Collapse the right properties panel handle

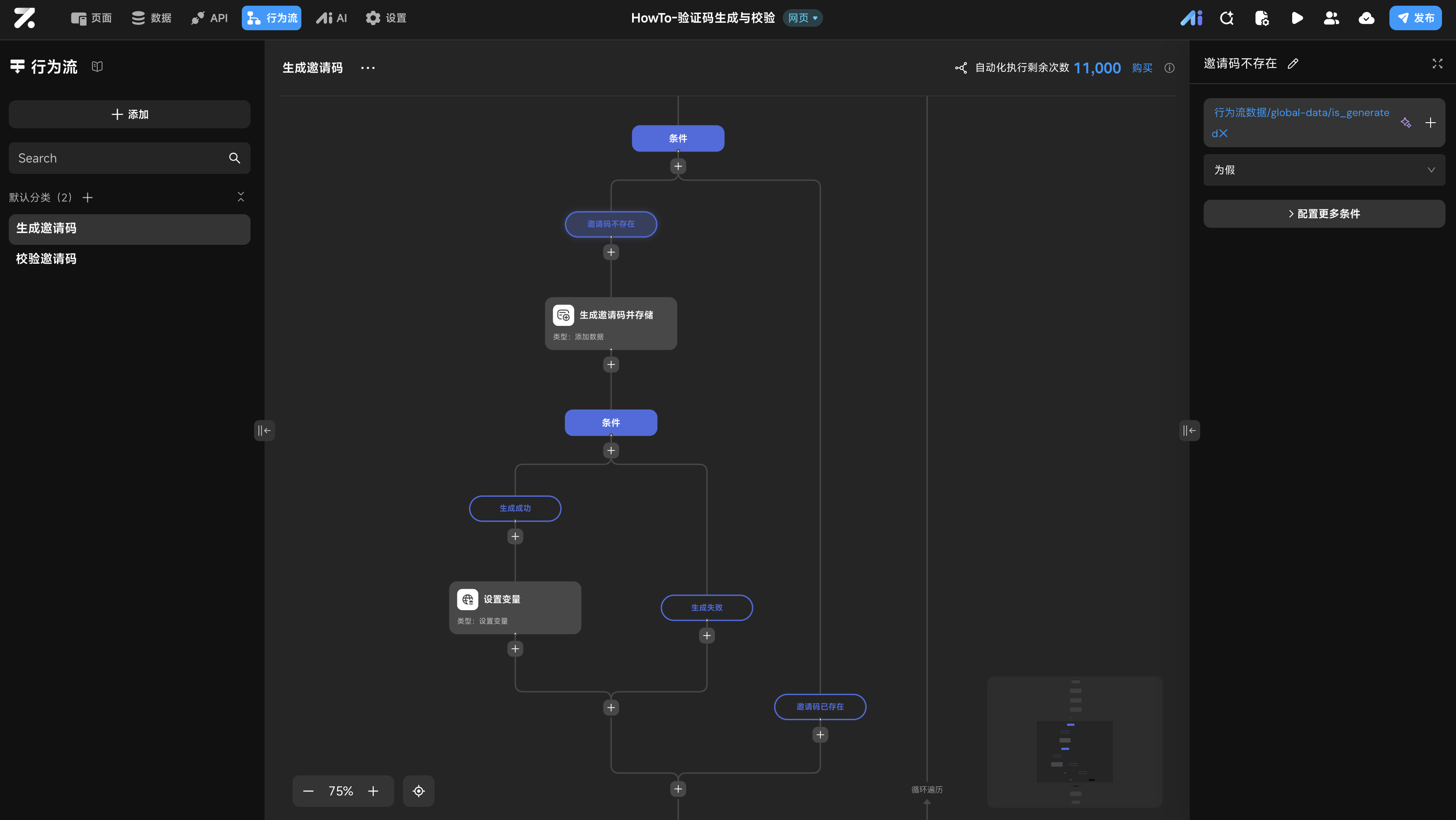(1189, 431)
